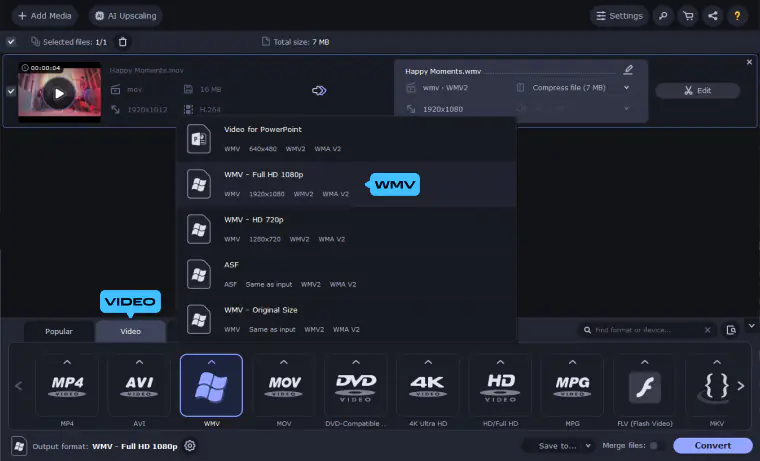The height and width of the screenshot is (461, 760).
Task: Open AI Upscaling
Action: click(x=126, y=16)
